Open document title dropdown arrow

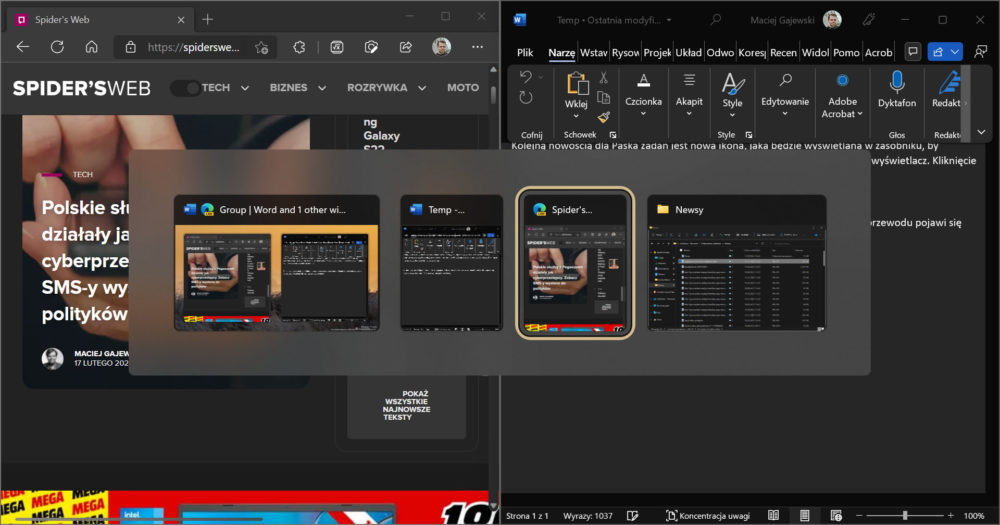[669, 20]
